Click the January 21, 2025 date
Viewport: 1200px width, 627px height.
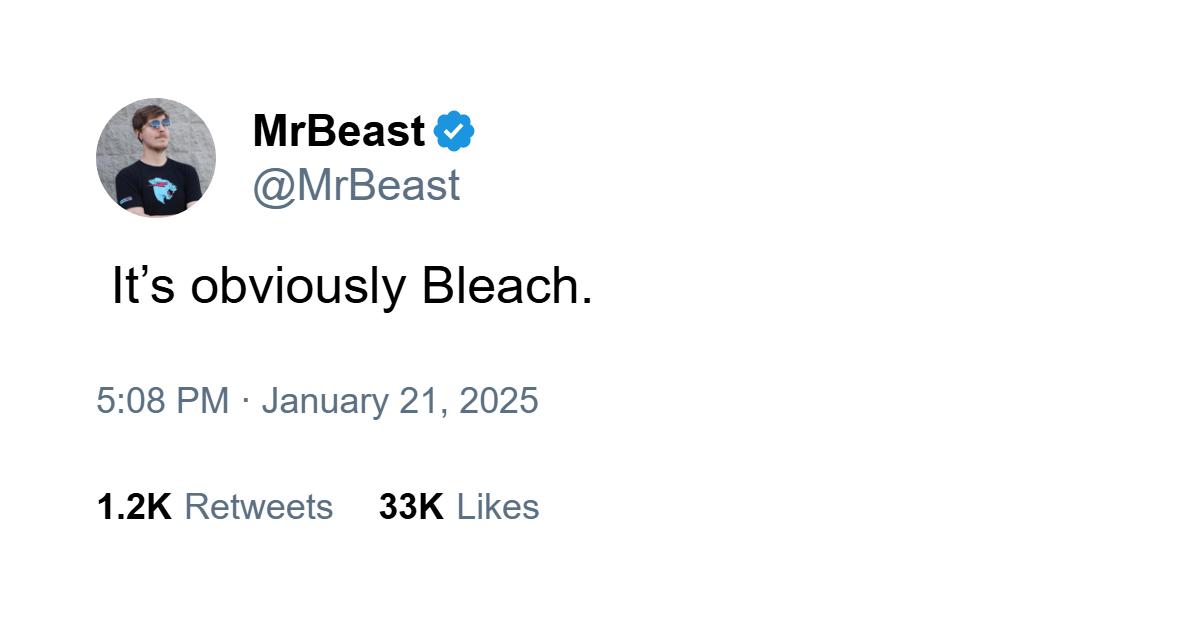pyautogui.click(x=400, y=401)
